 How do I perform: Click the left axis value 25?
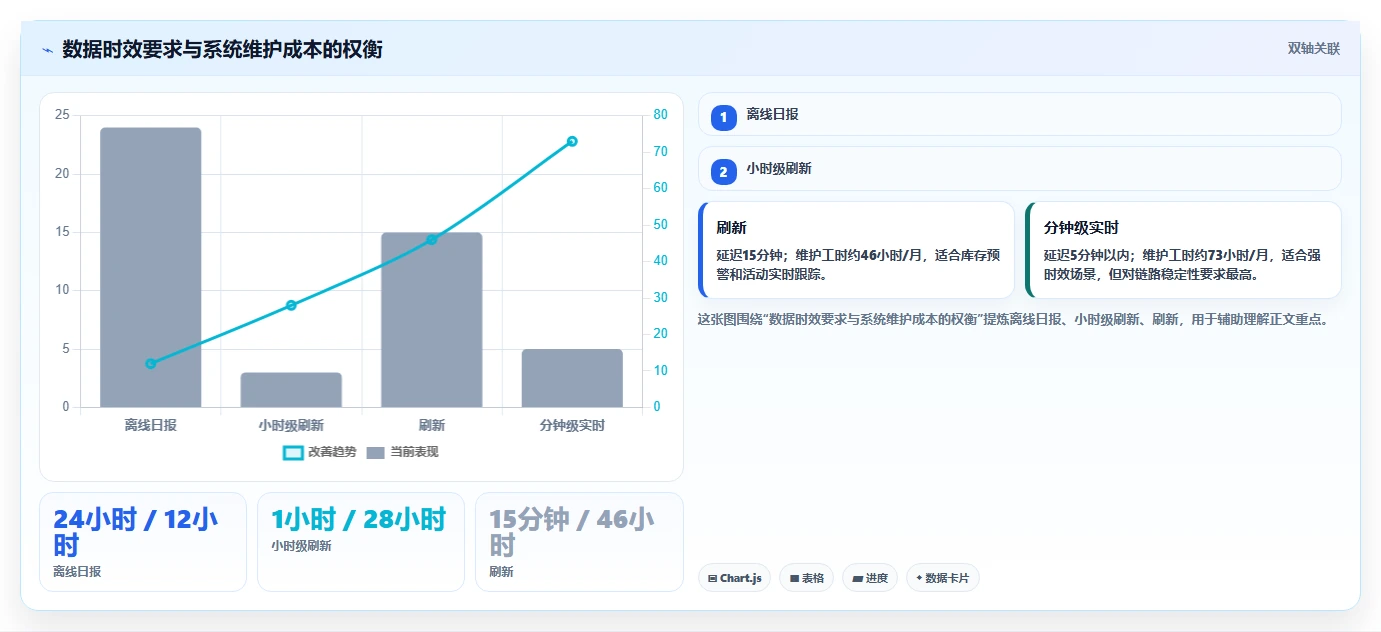[62, 115]
